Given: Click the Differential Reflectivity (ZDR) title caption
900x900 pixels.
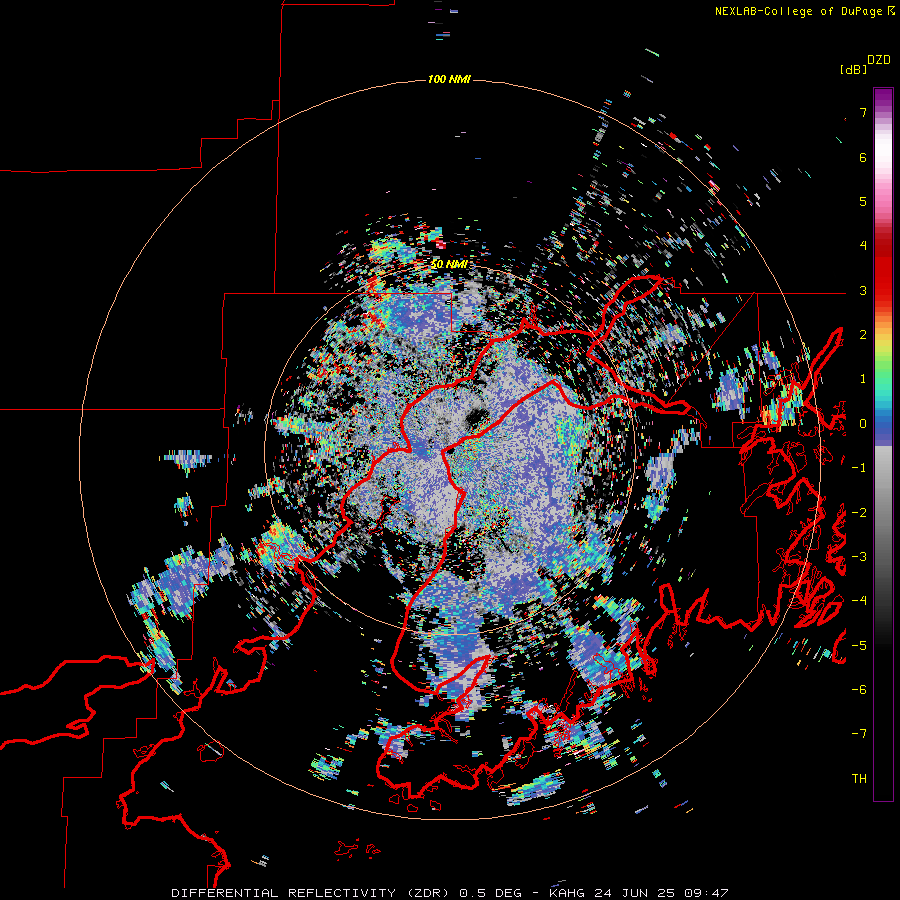Looking at the screenshot, I should [x=450, y=893].
